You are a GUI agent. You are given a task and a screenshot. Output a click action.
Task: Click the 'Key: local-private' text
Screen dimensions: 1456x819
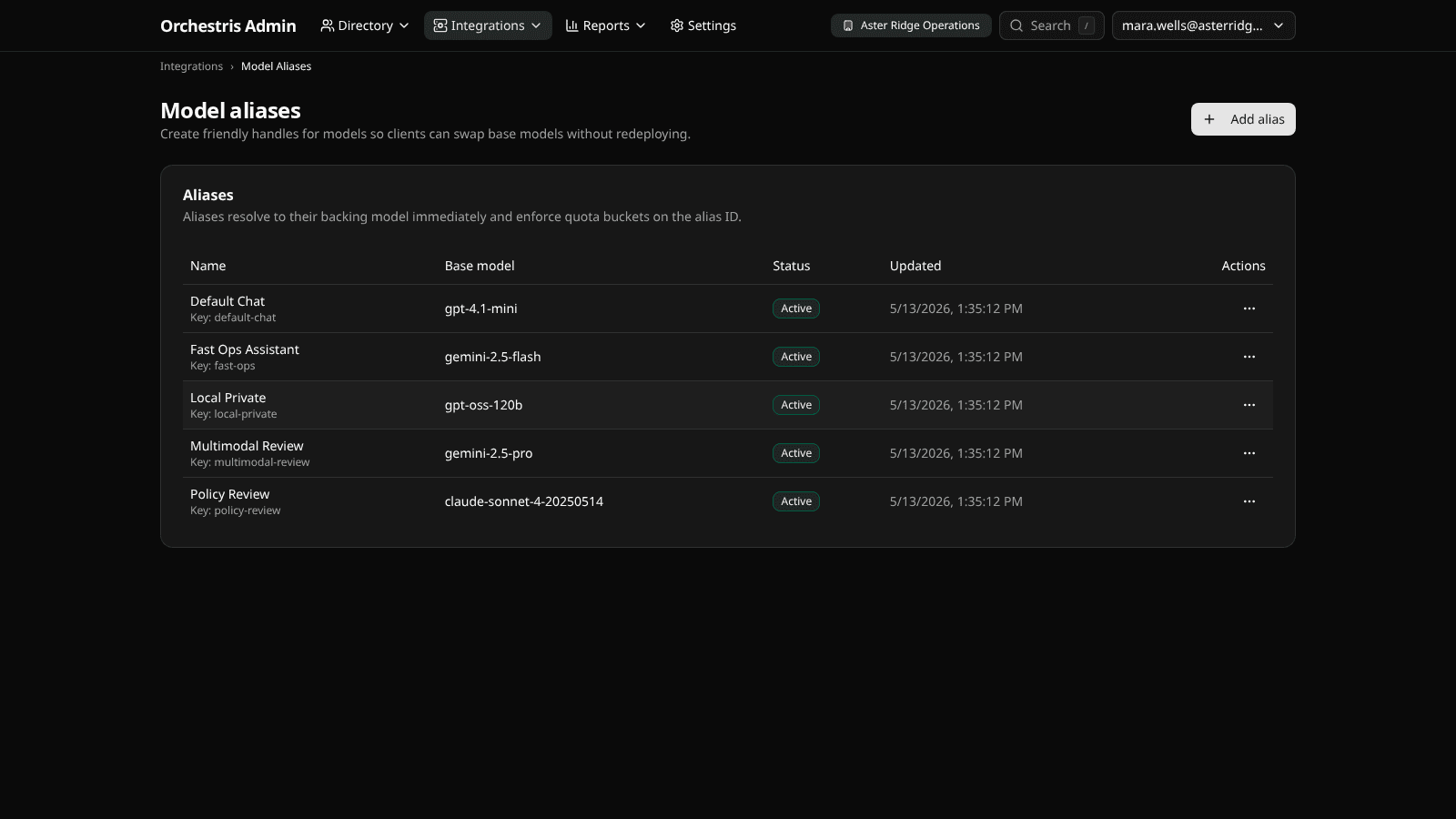pos(234,414)
